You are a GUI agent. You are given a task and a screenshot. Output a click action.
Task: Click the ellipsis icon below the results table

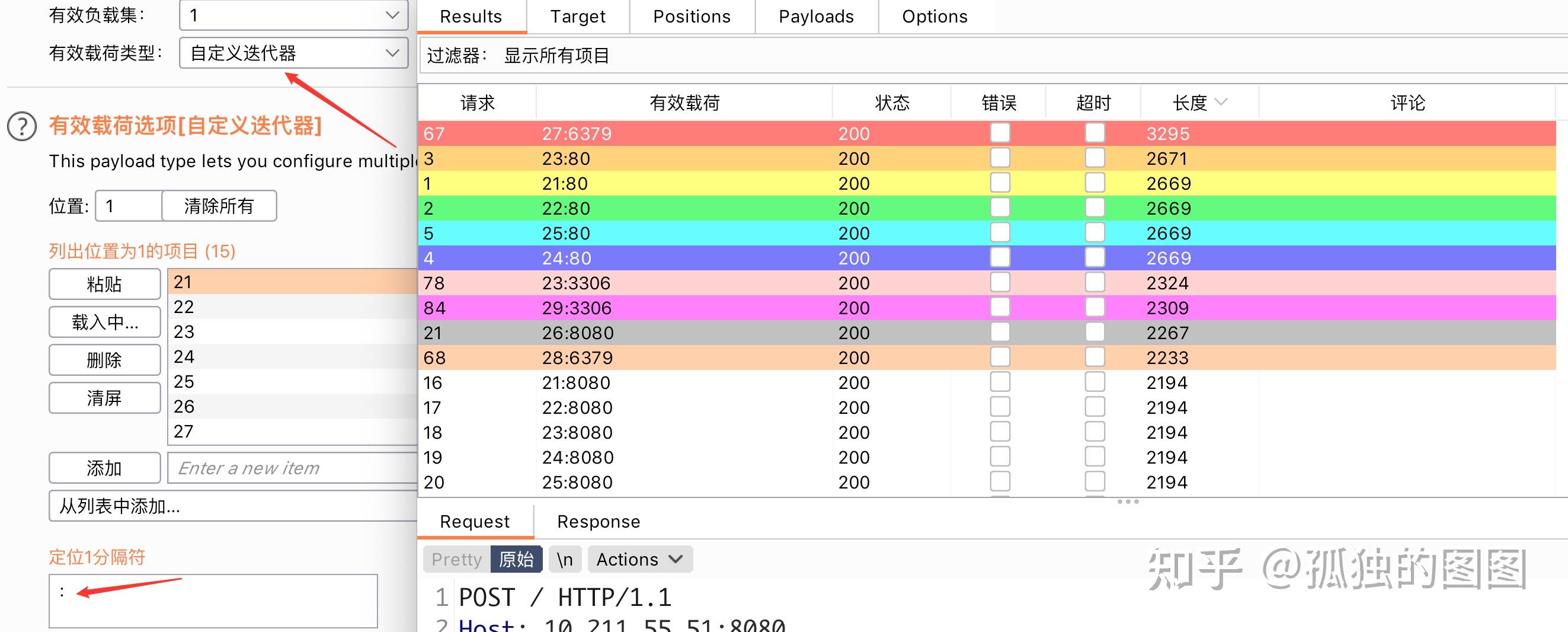(x=1127, y=501)
